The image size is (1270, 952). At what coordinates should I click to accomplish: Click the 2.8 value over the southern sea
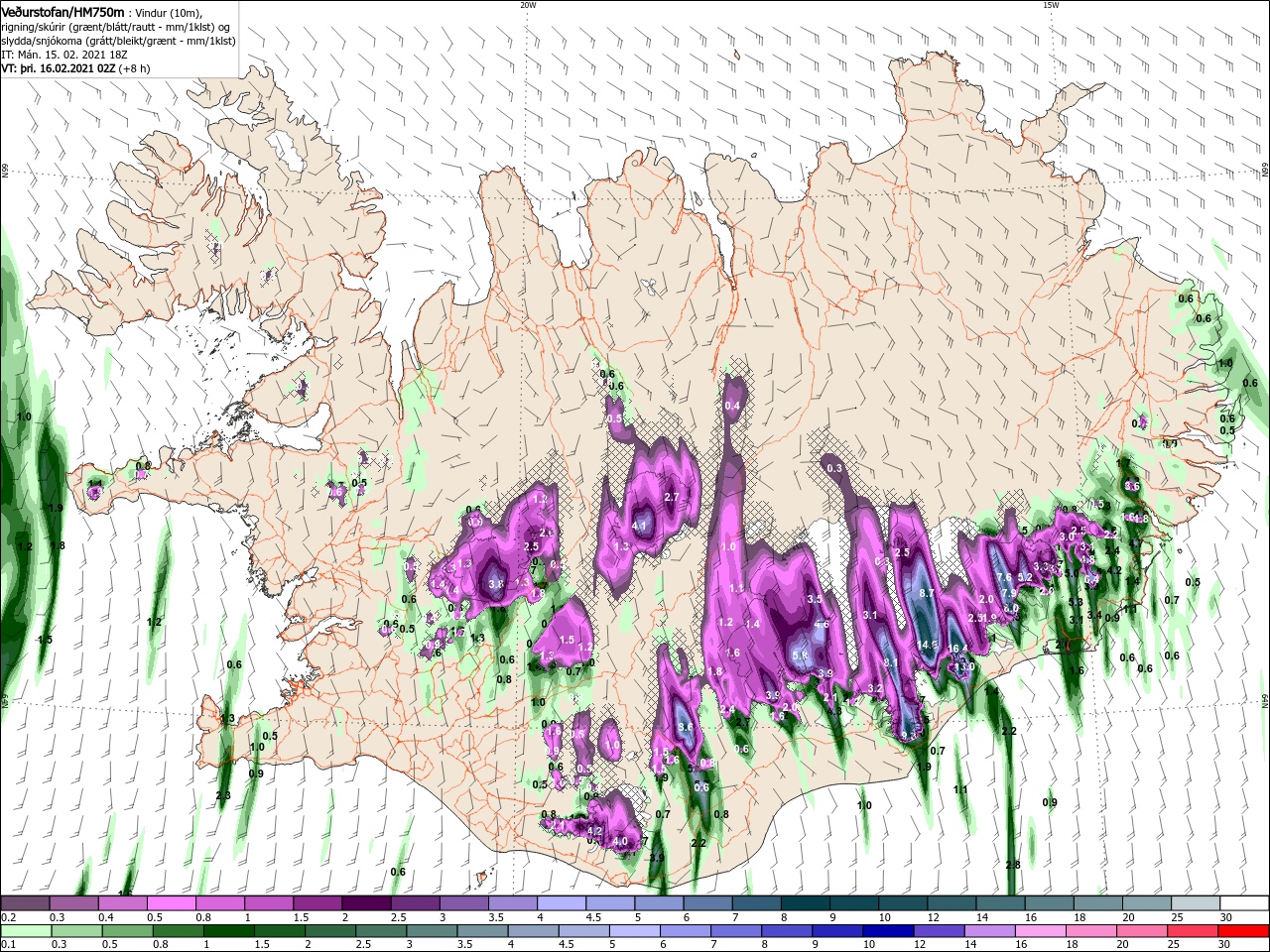click(x=1013, y=866)
